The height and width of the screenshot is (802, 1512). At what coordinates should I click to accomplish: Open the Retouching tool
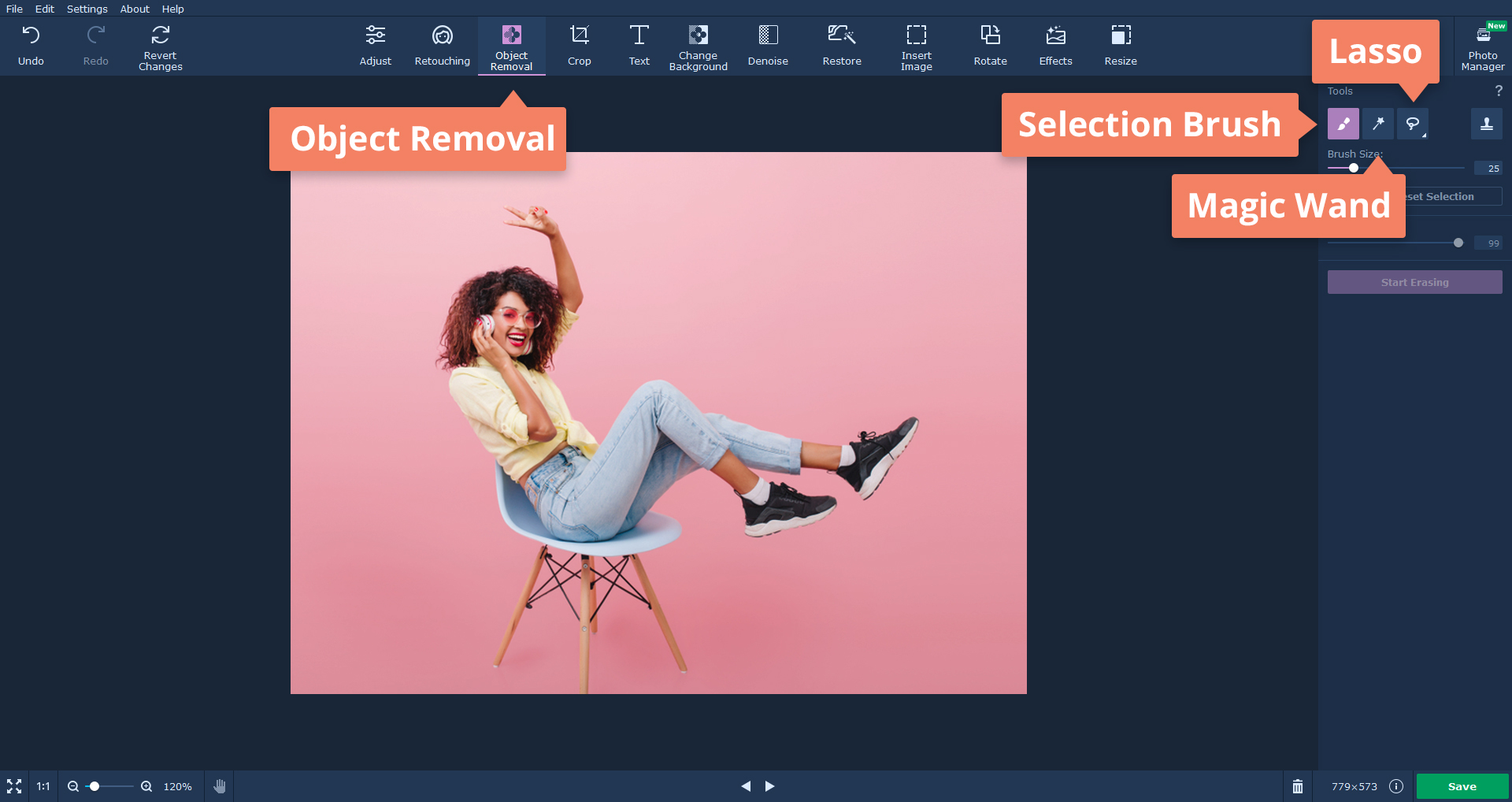[x=443, y=46]
